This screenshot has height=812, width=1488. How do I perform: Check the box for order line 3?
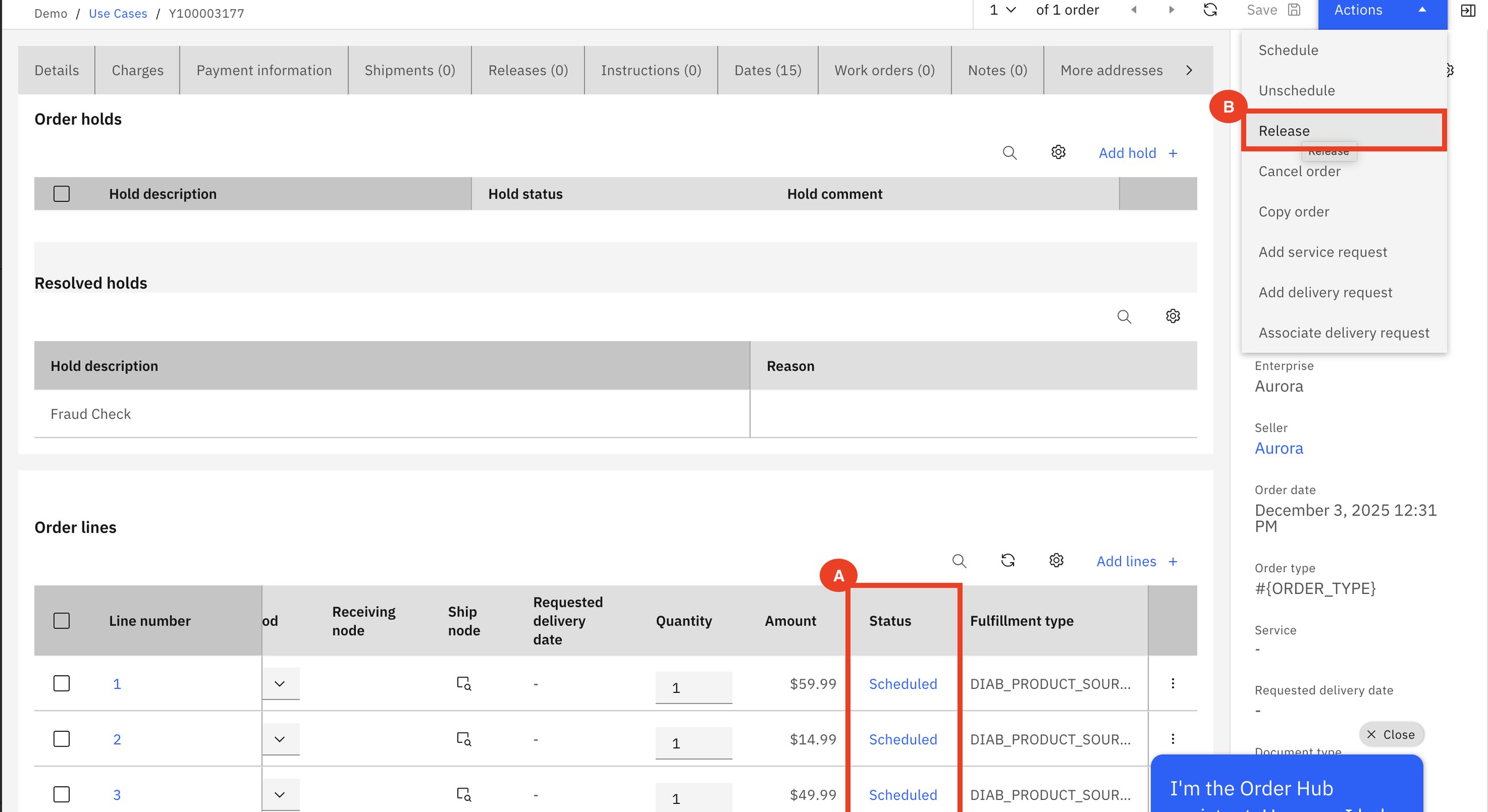pos(61,794)
